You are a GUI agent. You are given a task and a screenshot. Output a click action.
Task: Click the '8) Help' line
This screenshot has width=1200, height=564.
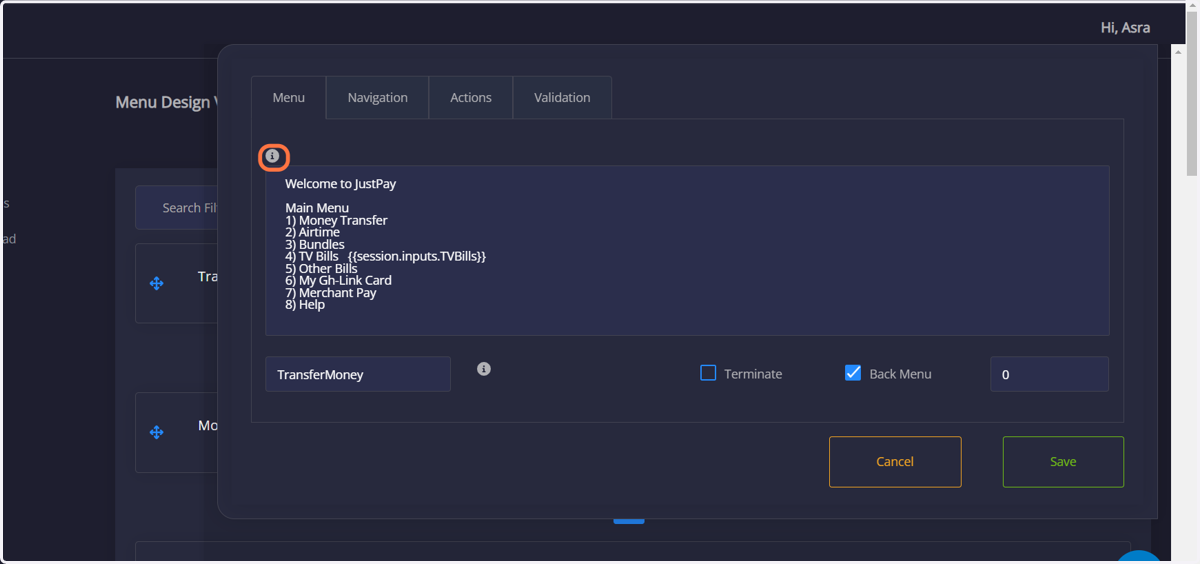305,305
